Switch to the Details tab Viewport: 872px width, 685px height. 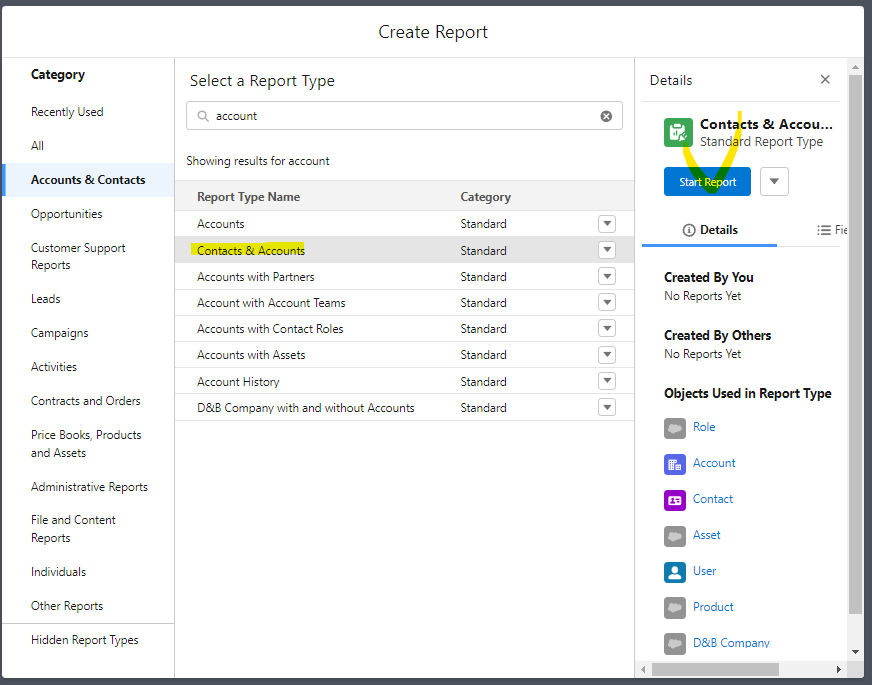[709, 230]
